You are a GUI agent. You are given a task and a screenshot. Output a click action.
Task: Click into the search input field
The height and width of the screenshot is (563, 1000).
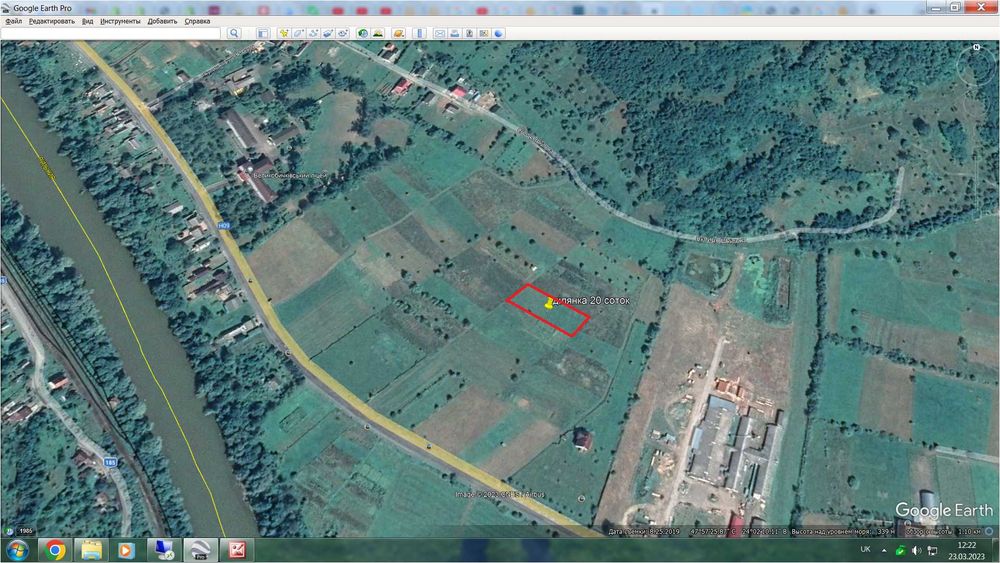111,33
